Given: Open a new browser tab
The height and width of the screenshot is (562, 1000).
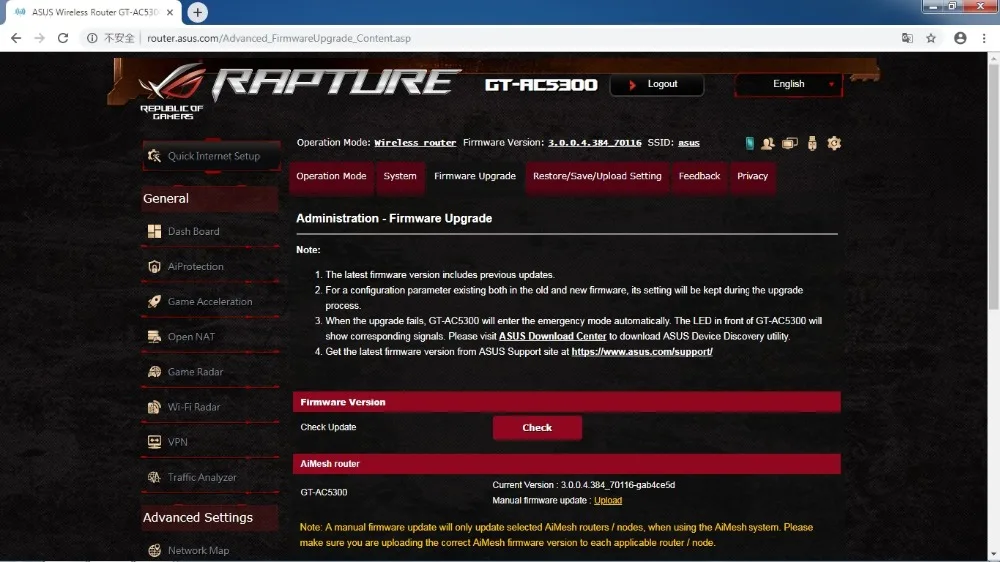Looking at the screenshot, I should [197, 12].
